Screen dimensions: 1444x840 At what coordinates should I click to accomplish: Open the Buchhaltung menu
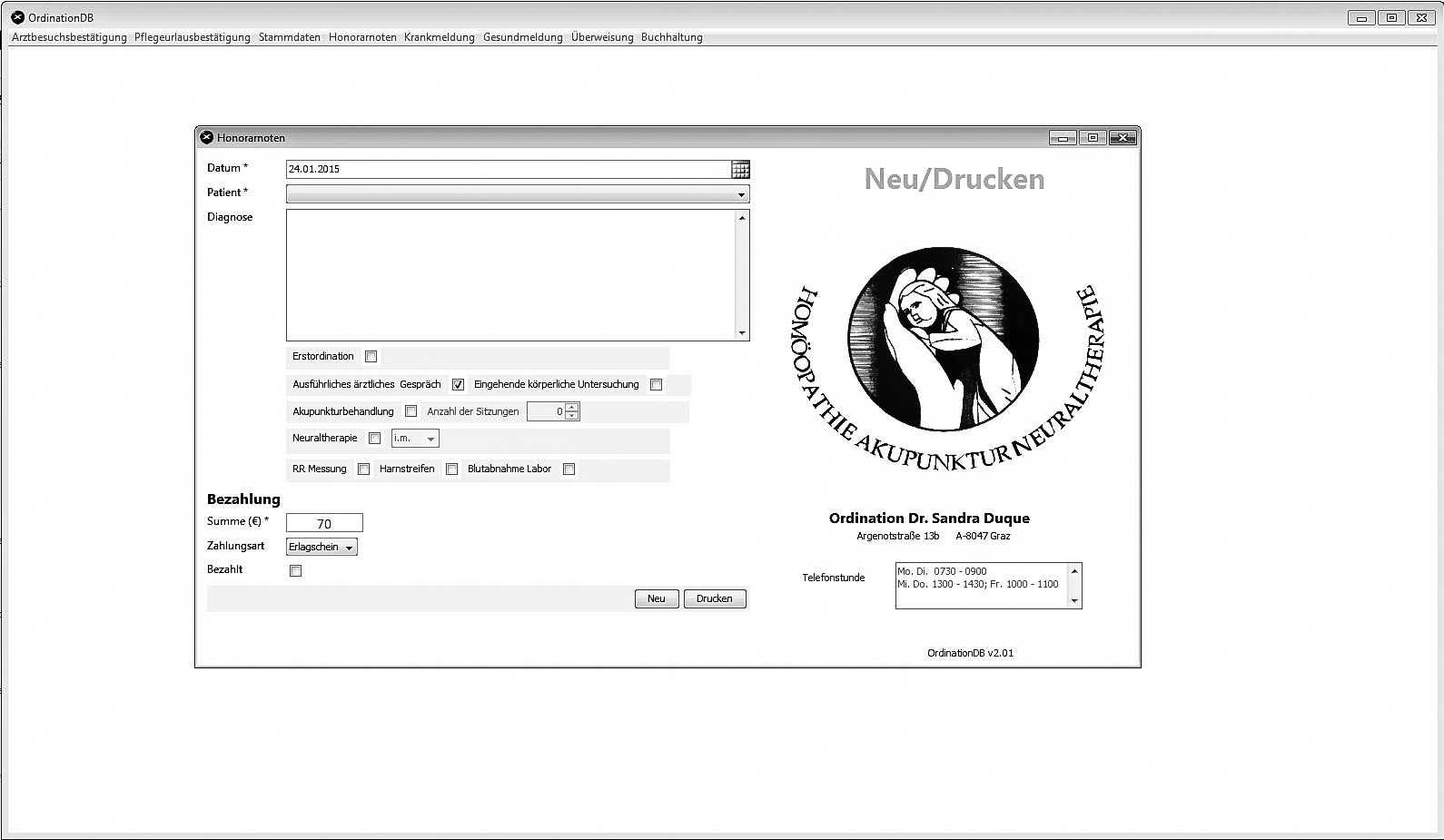pyautogui.click(x=672, y=37)
